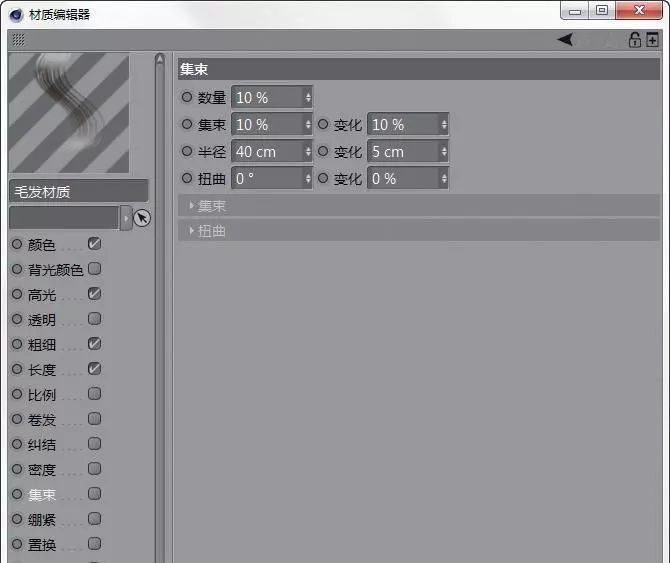The width and height of the screenshot is (670, 563).
Task: Click the back arrow navigation icon
Action: (x=566, y=40)
